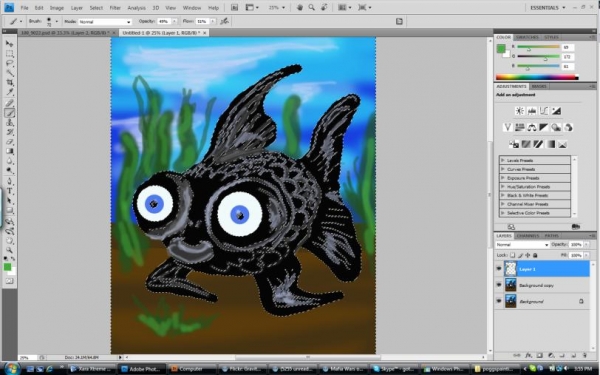The height and width of the screenshot is (375, 600).
Task: Select the Brush tool in toolbox
Action: click(x=9, y=113)
